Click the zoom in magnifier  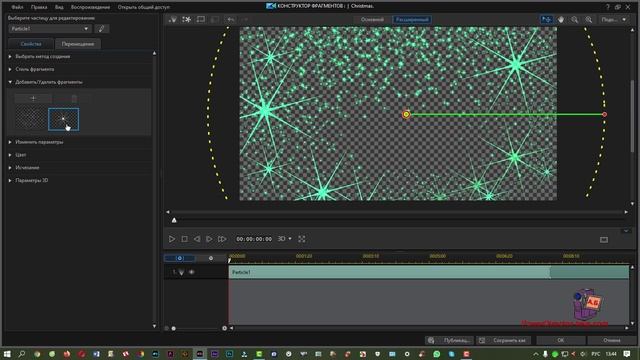click(x=589, y=19)
